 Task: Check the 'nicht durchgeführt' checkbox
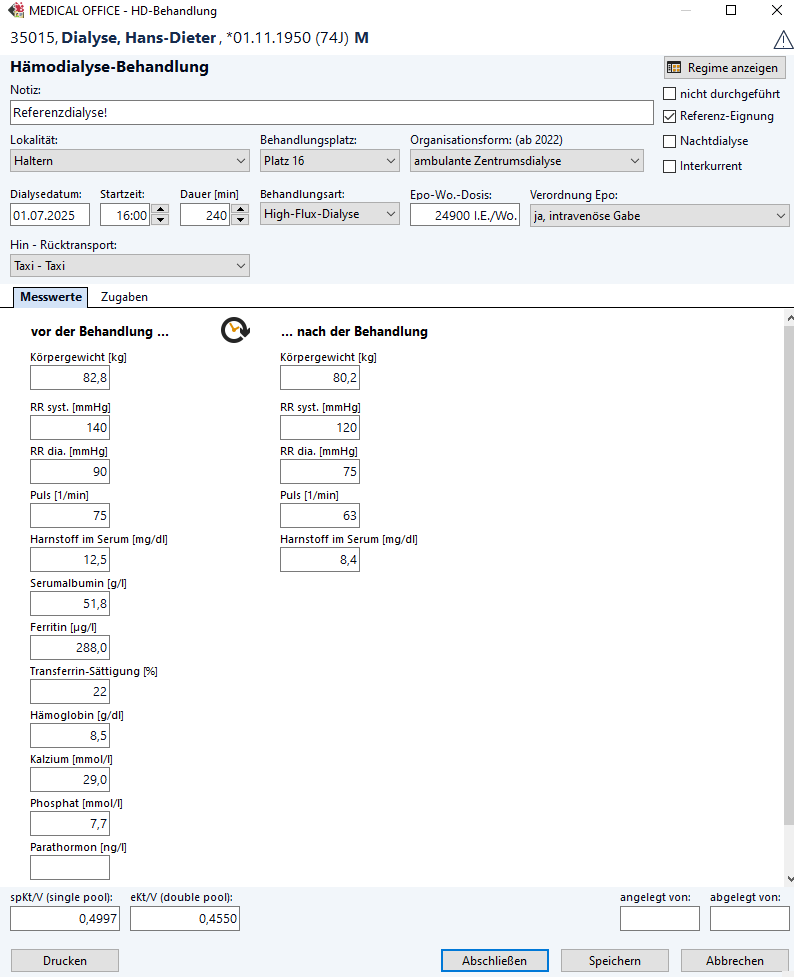point(670,94)
